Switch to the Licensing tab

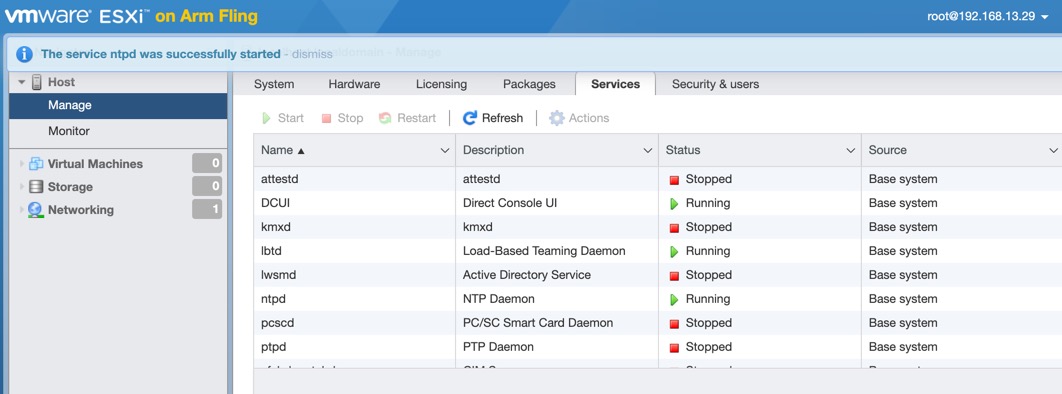pyautogui.click(x=441, y=85)
